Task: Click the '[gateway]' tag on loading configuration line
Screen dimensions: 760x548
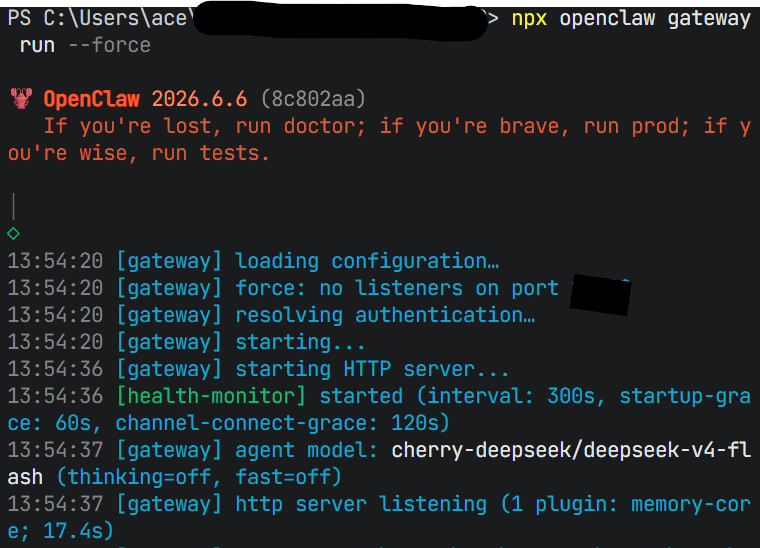Action: coord(169,262)
